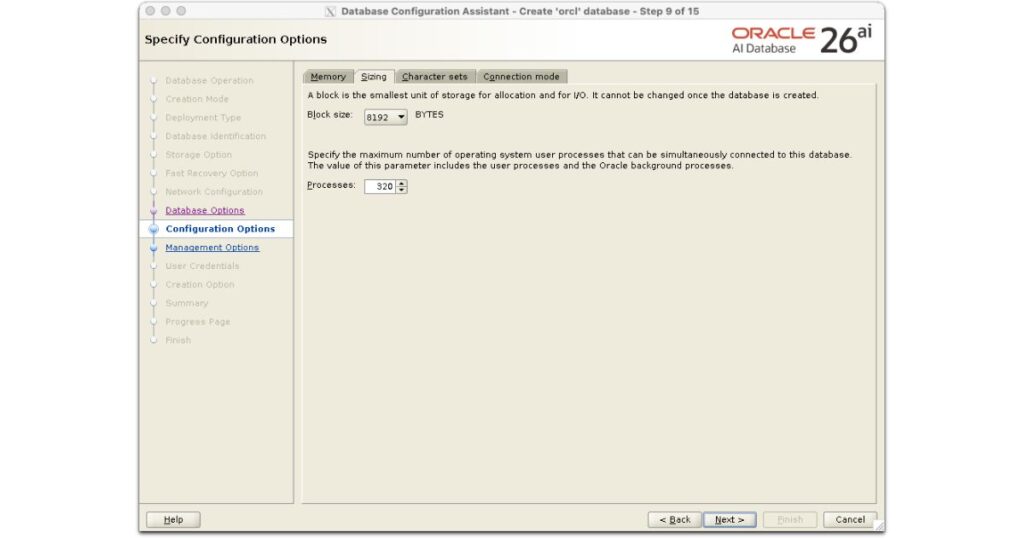Click the 'Network Configuration' step text
This screenshot has height=538, width=1024.
[214, 192]
